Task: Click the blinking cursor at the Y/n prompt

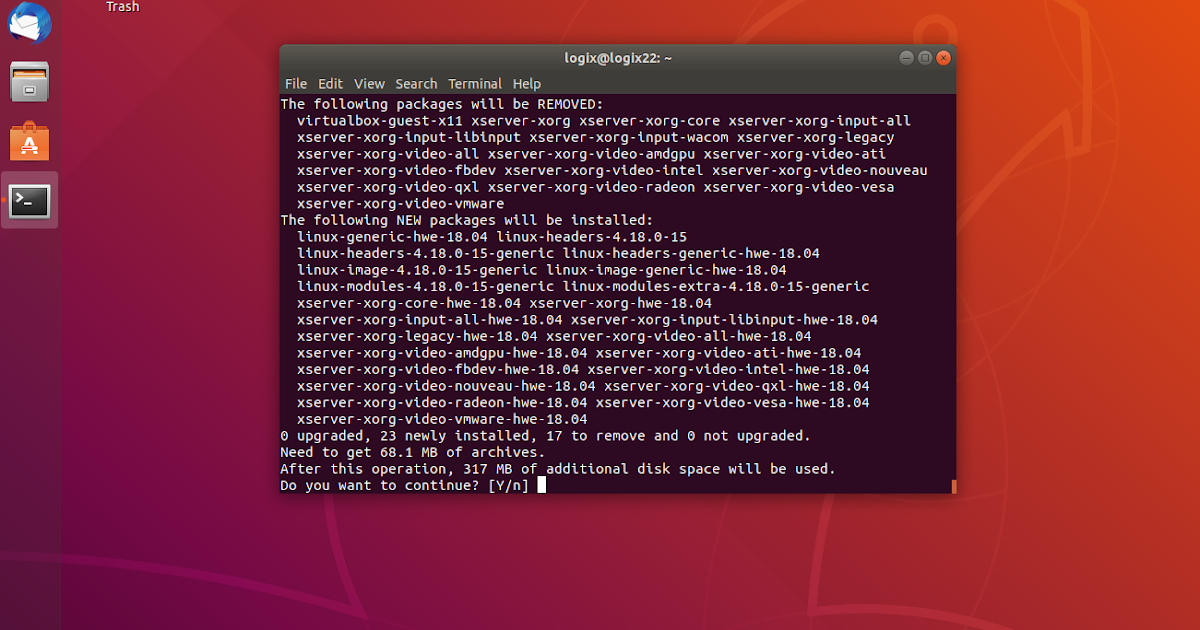Action: tap(541, 485)
